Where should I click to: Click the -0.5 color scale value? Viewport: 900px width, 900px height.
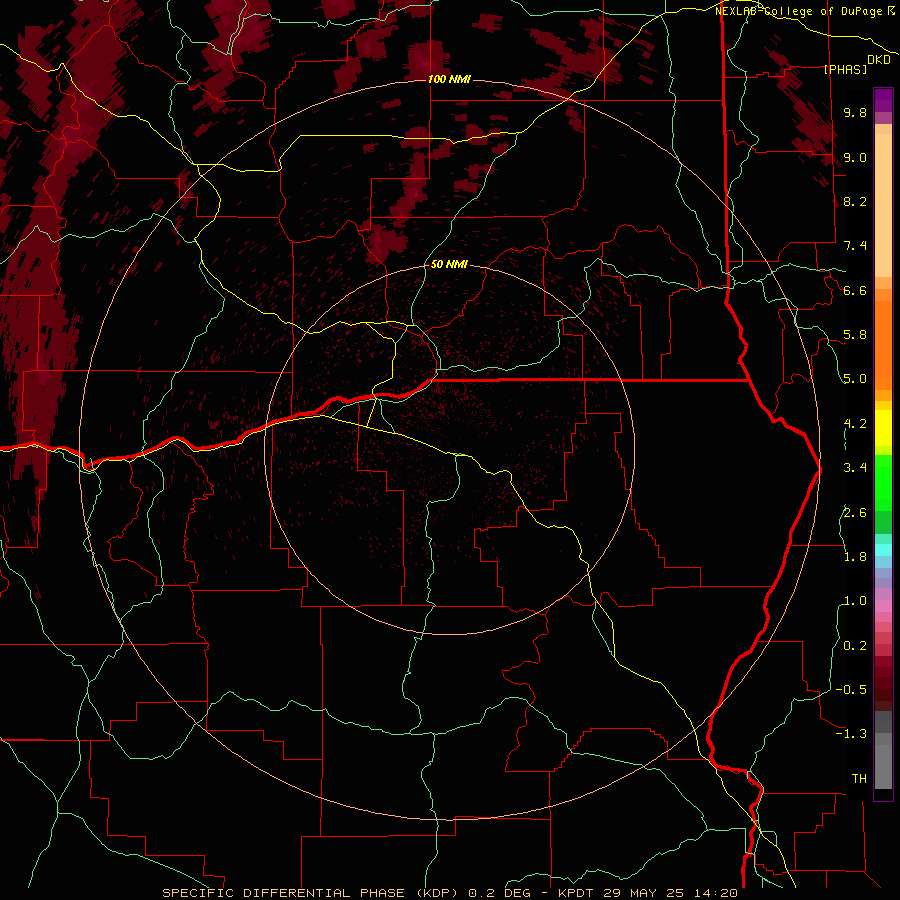[851, 690]
